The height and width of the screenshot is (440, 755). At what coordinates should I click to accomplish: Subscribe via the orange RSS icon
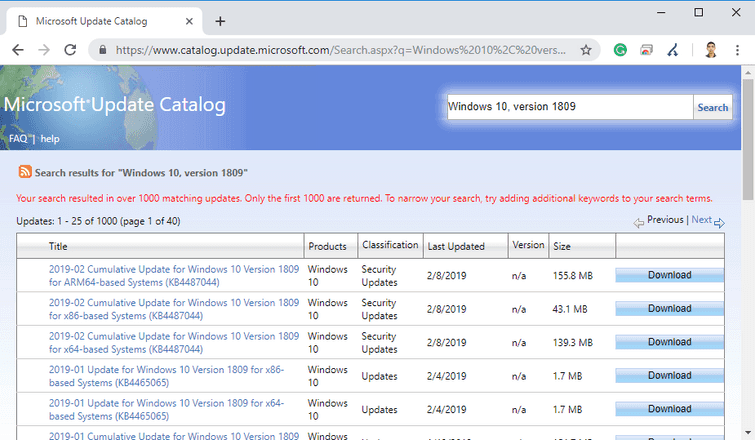pyautogui.click(x=25, y=171)
